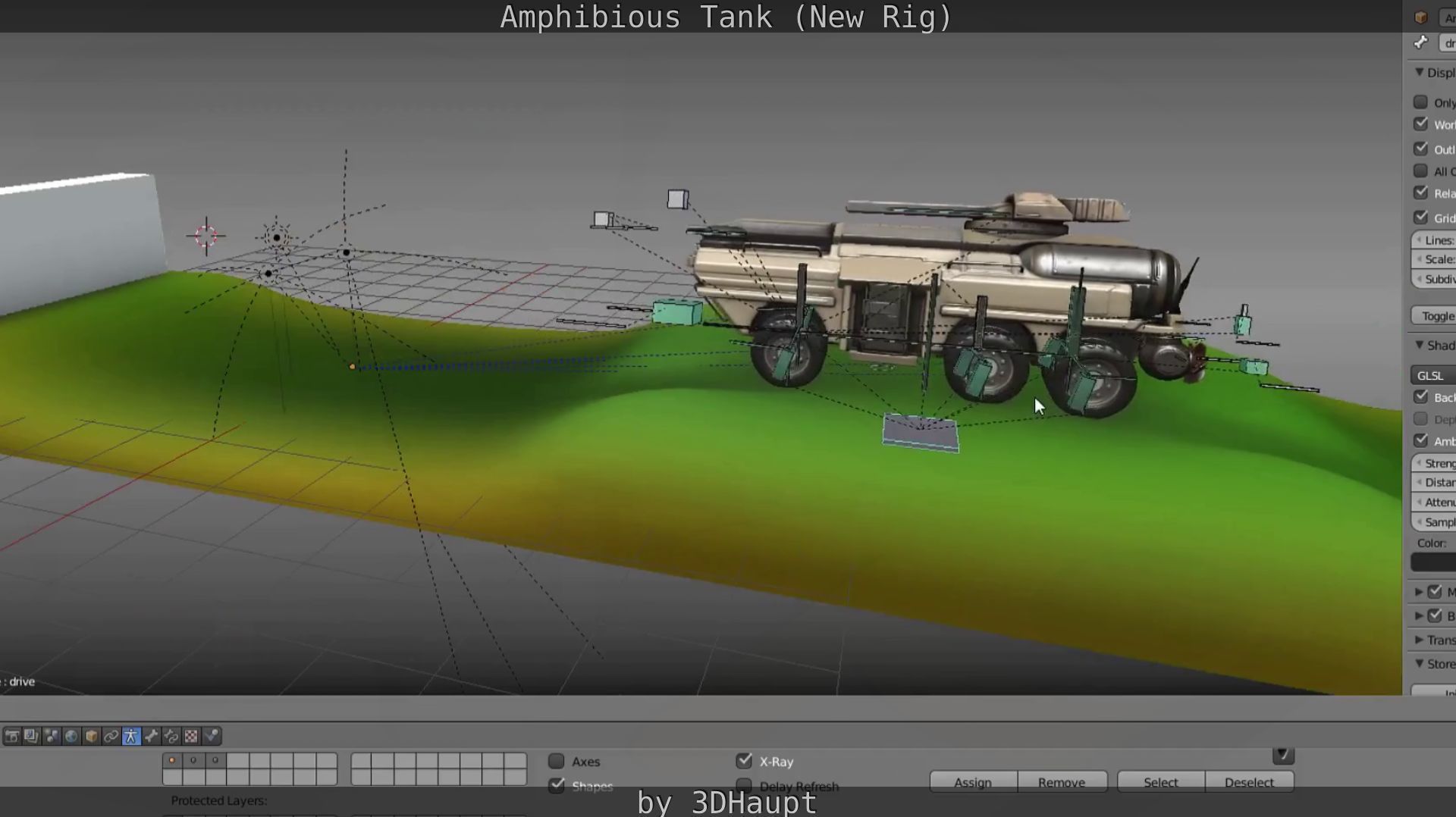Collapse the Display panel

pyautogui.click(x=1420, y=73)
